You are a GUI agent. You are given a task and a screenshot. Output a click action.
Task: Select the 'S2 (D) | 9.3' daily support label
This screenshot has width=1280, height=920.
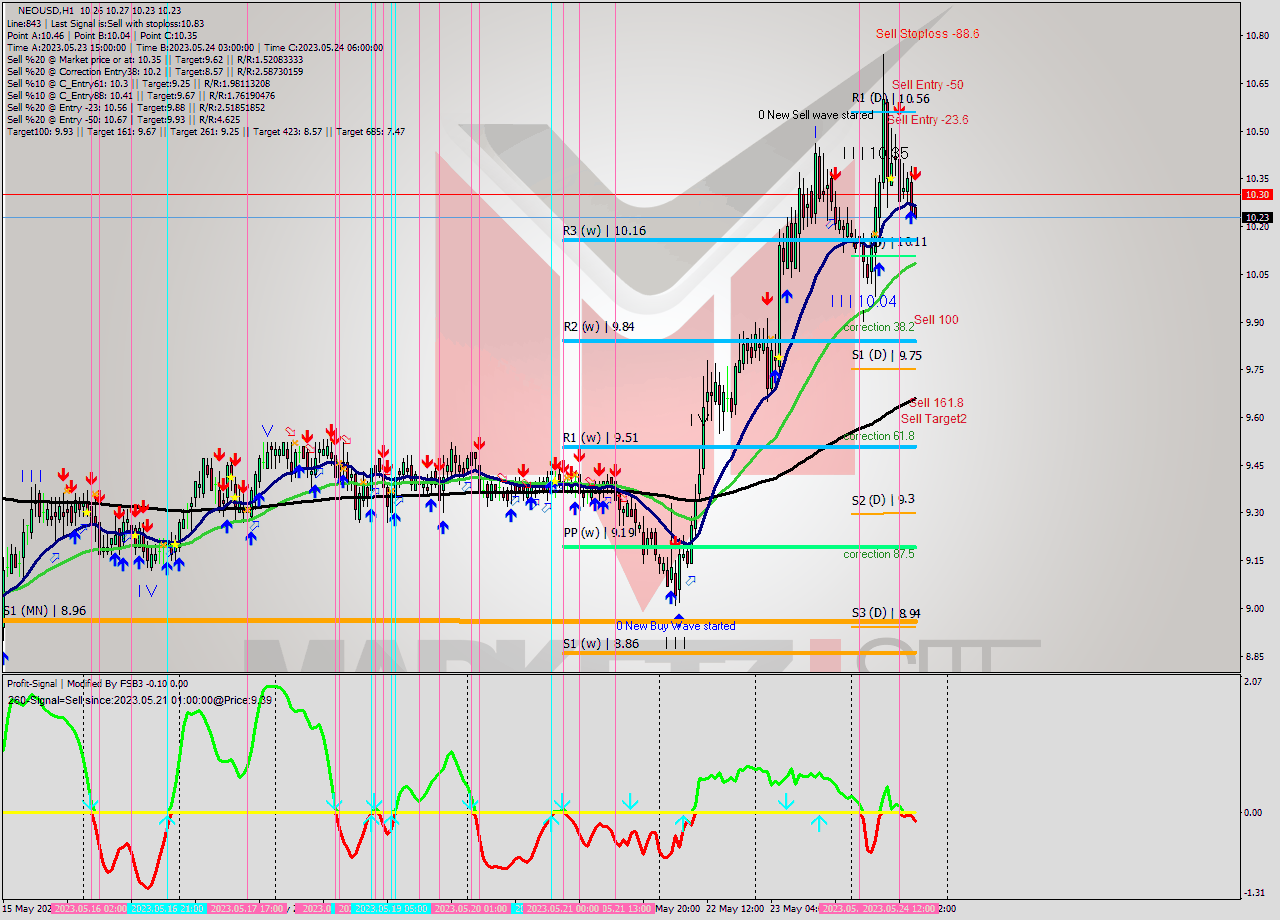click(882, 500)
